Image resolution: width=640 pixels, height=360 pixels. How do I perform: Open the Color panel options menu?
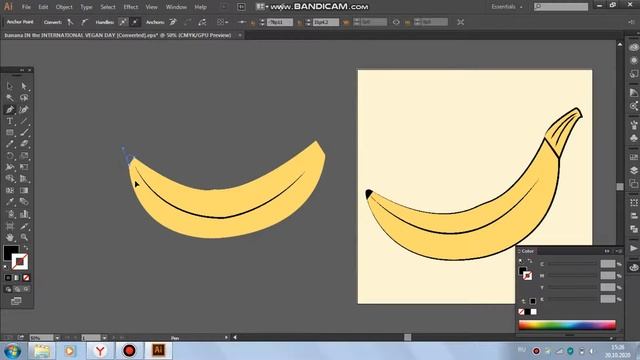pyautogui.click(x=619, y=251)
